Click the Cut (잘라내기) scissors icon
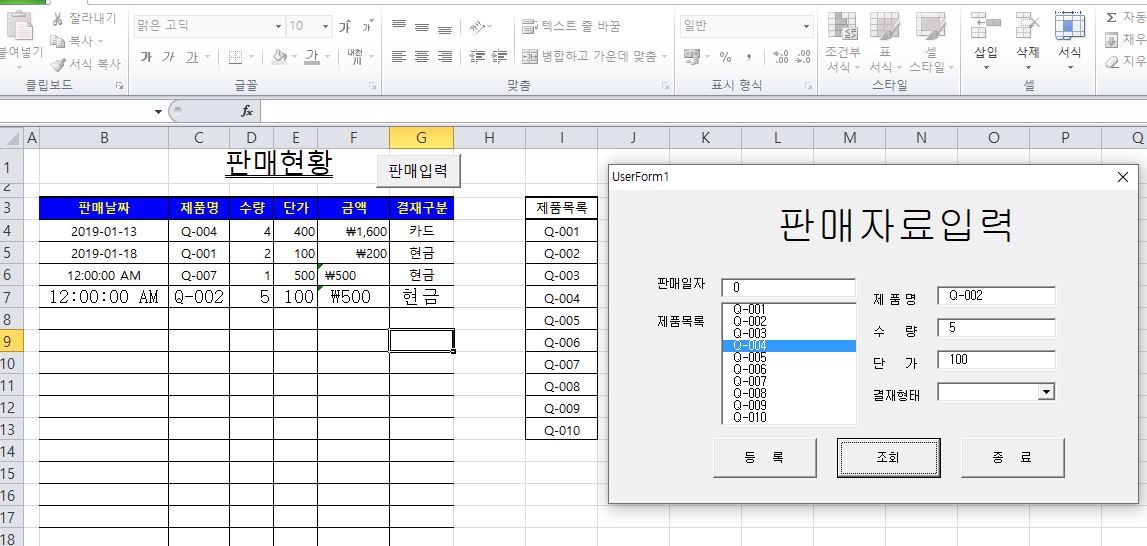 [x=58, y=19]
